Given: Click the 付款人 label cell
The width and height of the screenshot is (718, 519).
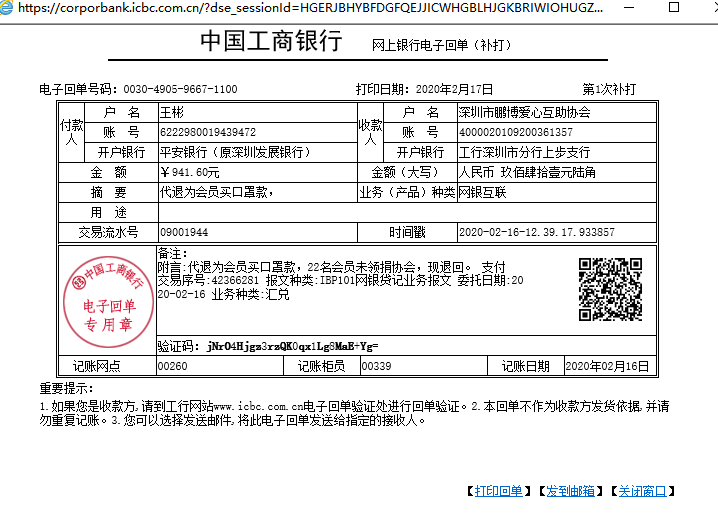Looking at the screenshot, I should tap(71, 132).
